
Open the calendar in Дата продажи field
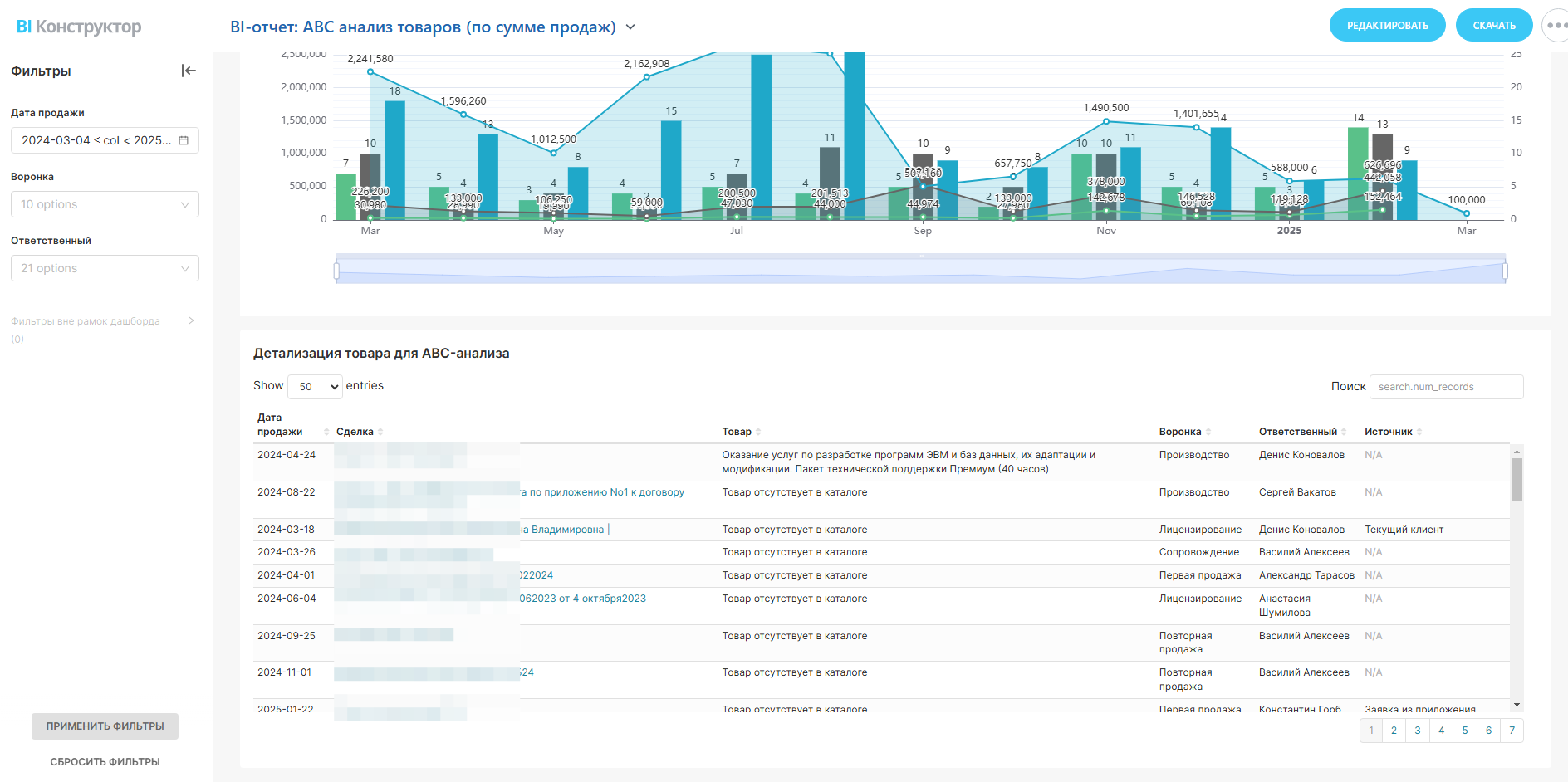click(184, 140)
